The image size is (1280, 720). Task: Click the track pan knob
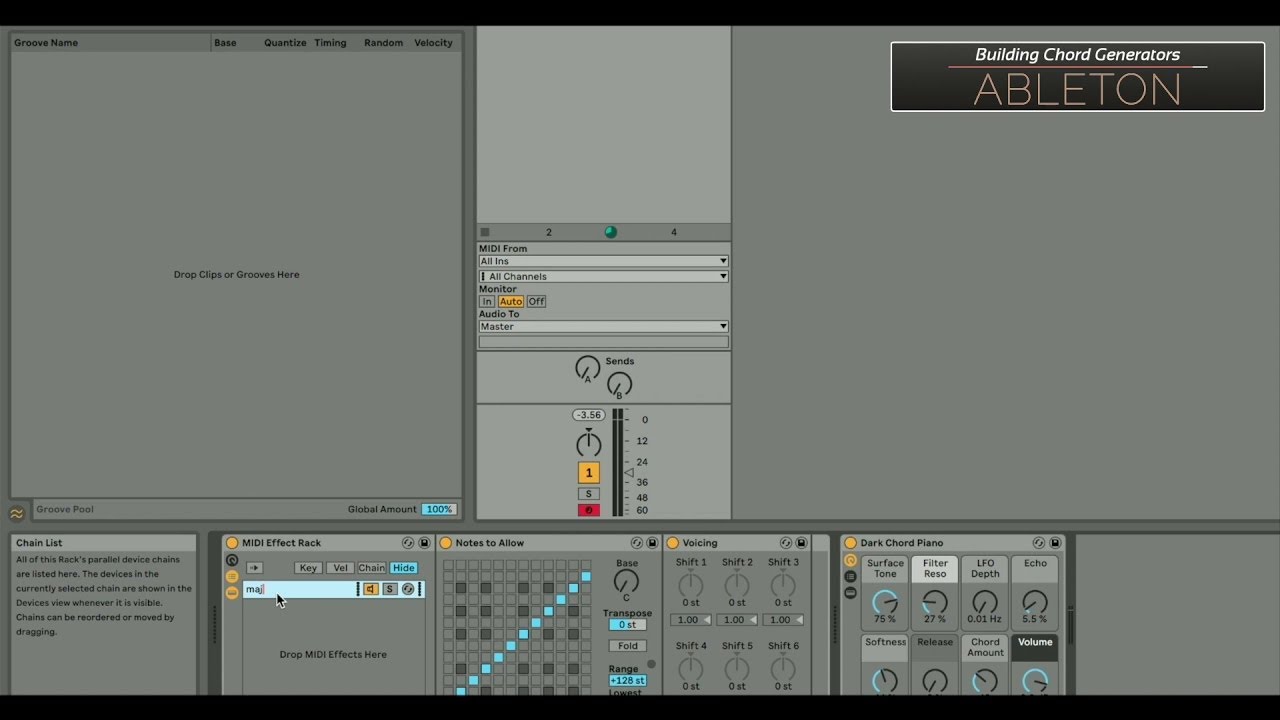tap(589, 443)
